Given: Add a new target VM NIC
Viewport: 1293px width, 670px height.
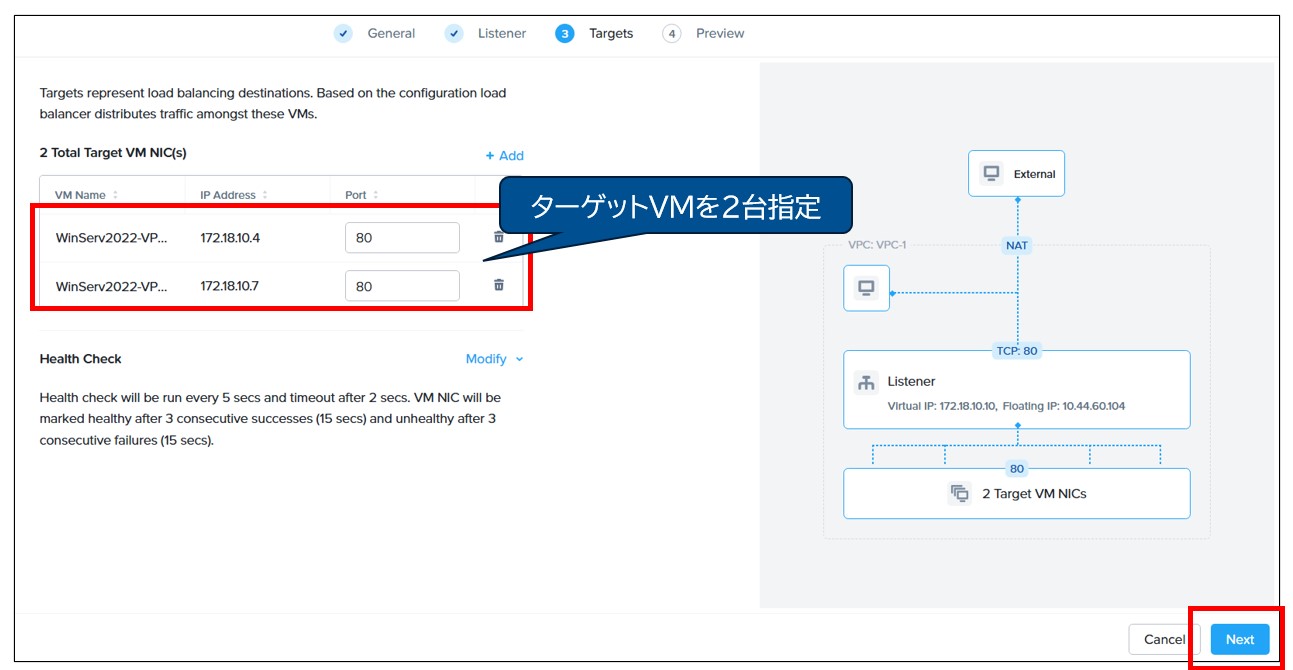Looking at the screenshot, I should [x=504, y=155].
